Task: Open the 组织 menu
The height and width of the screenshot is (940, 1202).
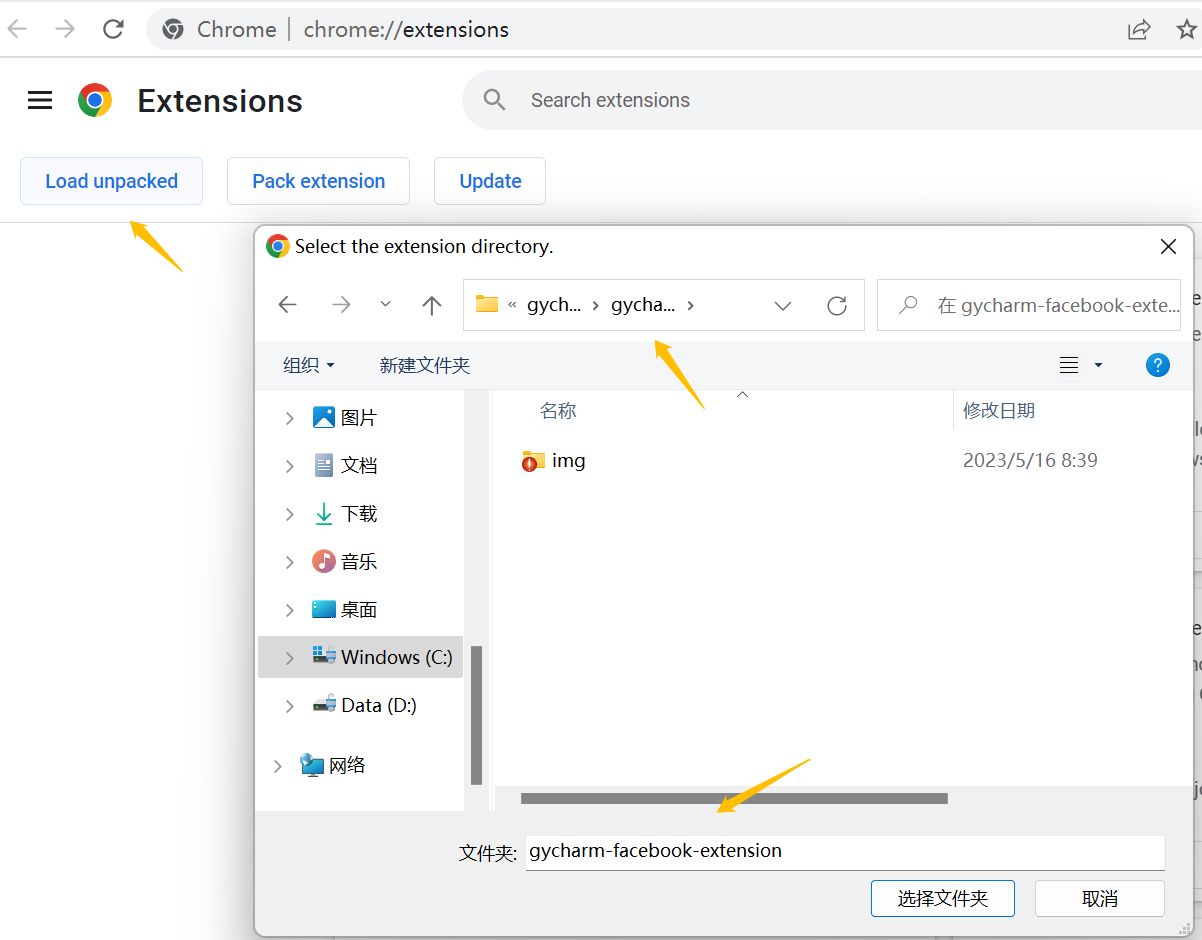Action: [x=308, y=365]
